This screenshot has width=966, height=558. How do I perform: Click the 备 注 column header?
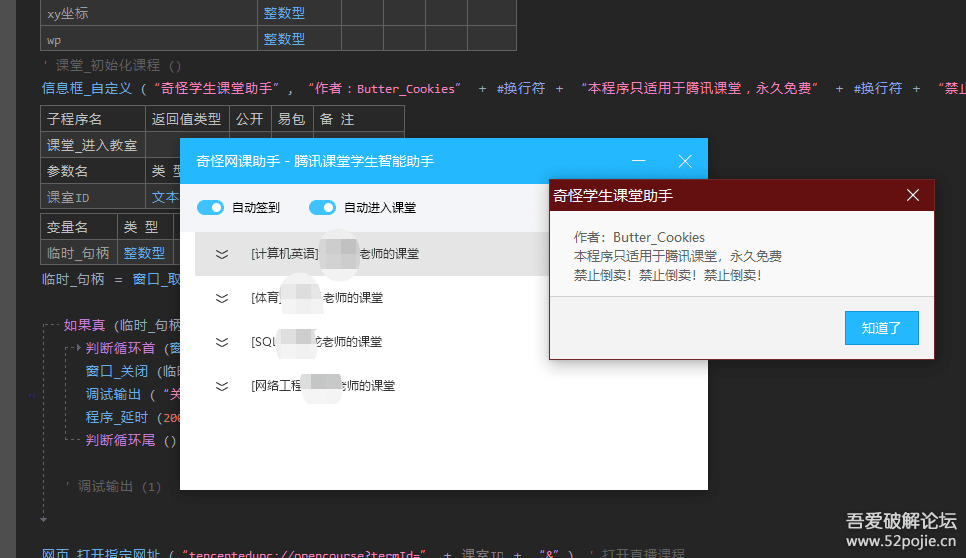point(359,119)
